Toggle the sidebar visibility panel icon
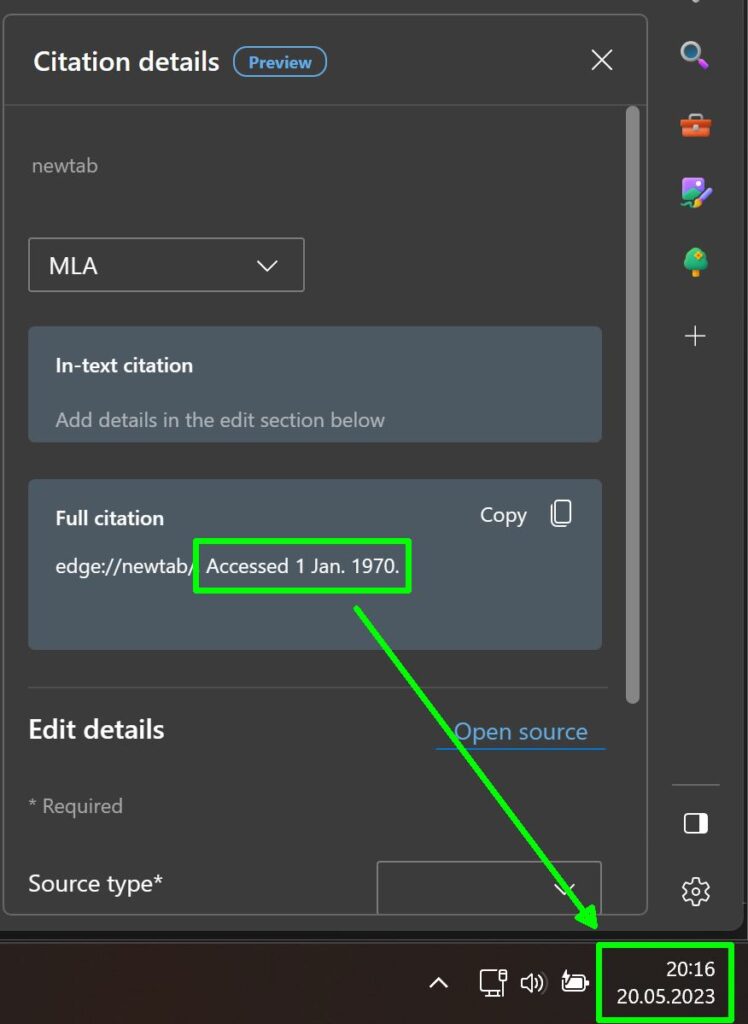 pos(696,824)
